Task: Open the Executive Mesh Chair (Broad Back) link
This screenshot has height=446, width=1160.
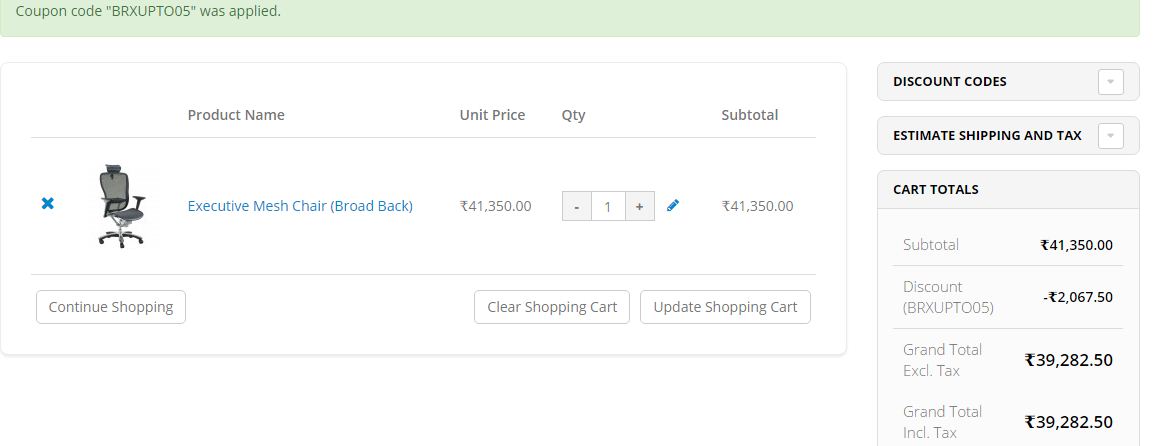Action: [300, 206]
